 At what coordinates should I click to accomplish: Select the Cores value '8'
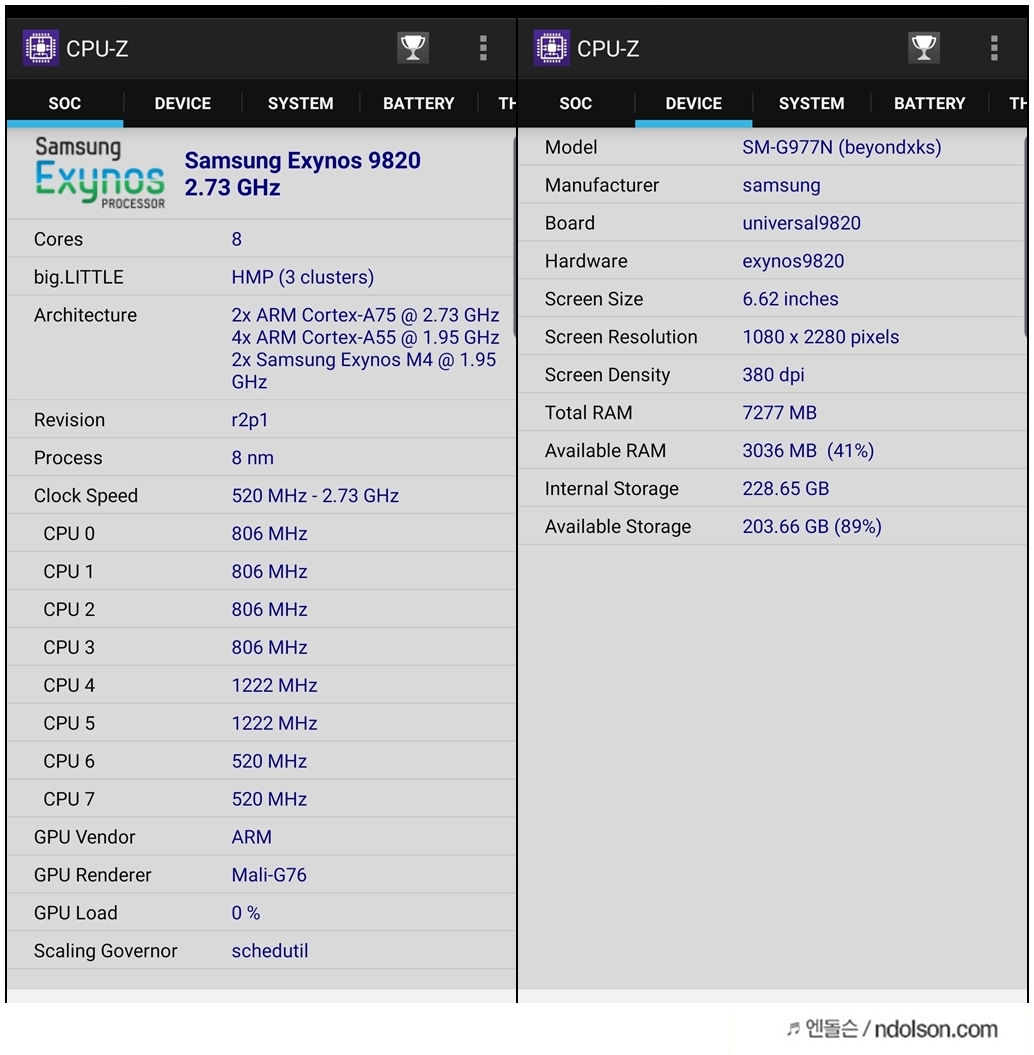[x=237, y=240]
